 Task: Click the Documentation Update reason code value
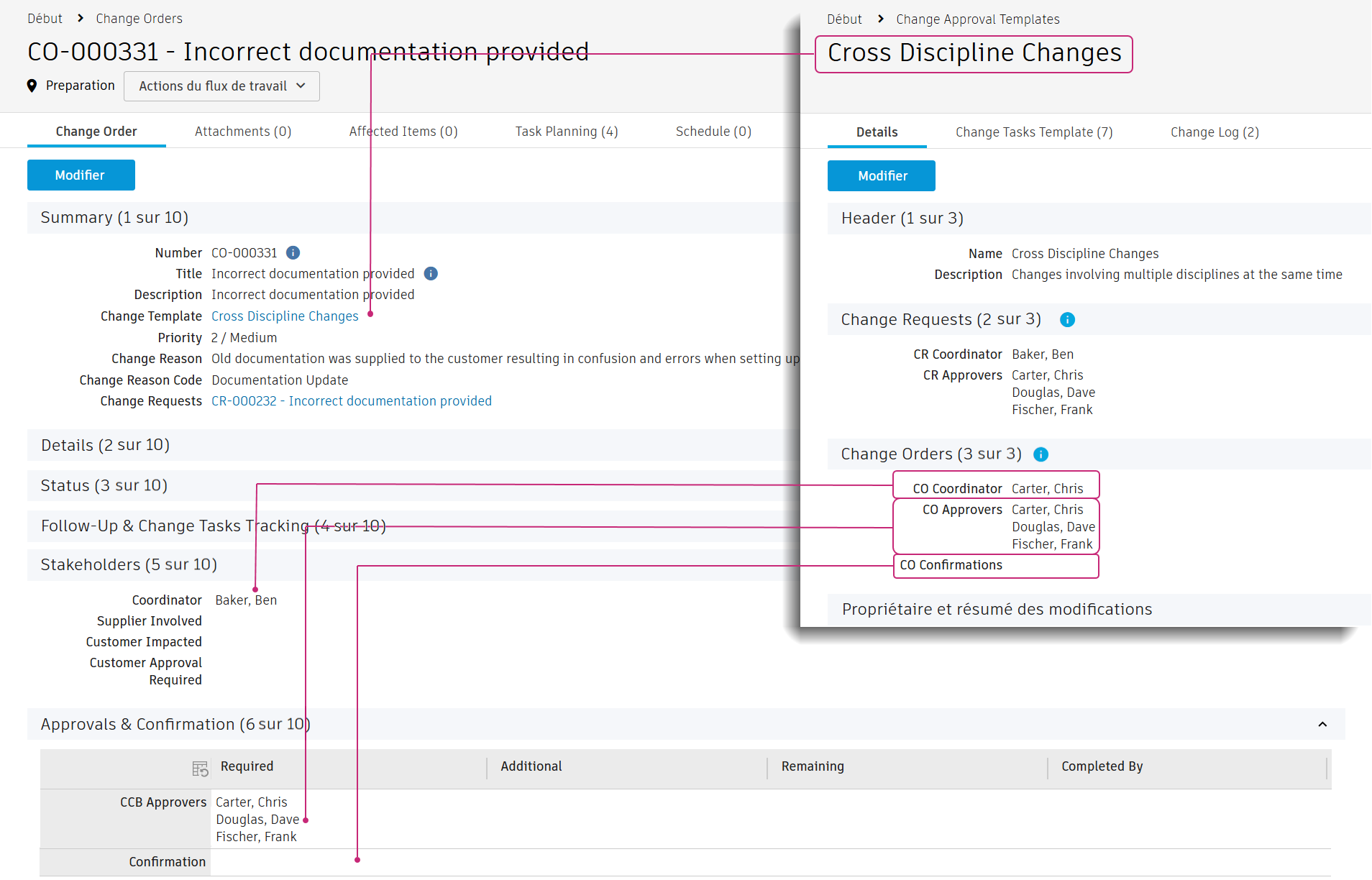click(280, 380)
